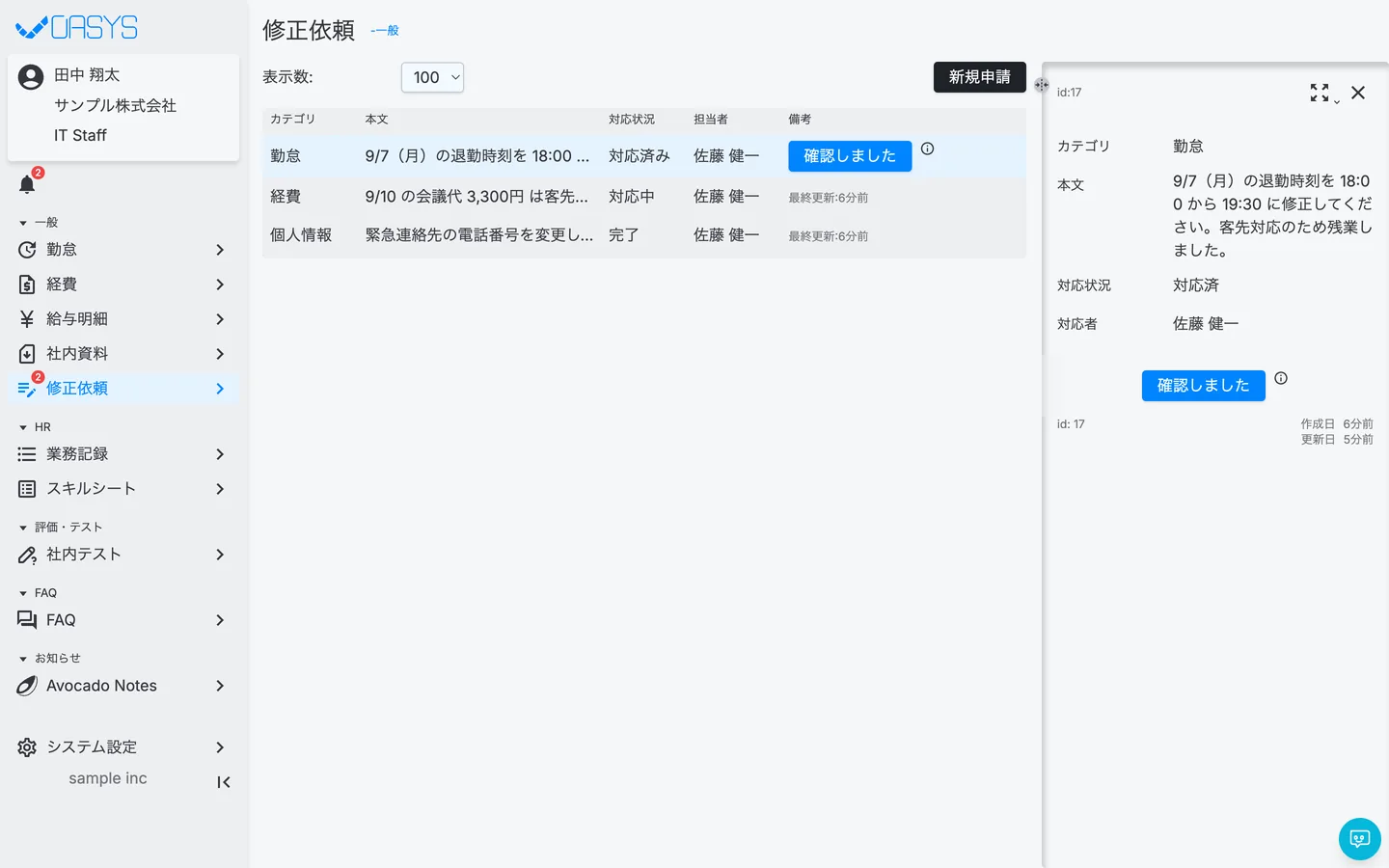Open the 業務記録 menu item
Viewport: 1389px width, 868px height.
[x=123, y=454]
